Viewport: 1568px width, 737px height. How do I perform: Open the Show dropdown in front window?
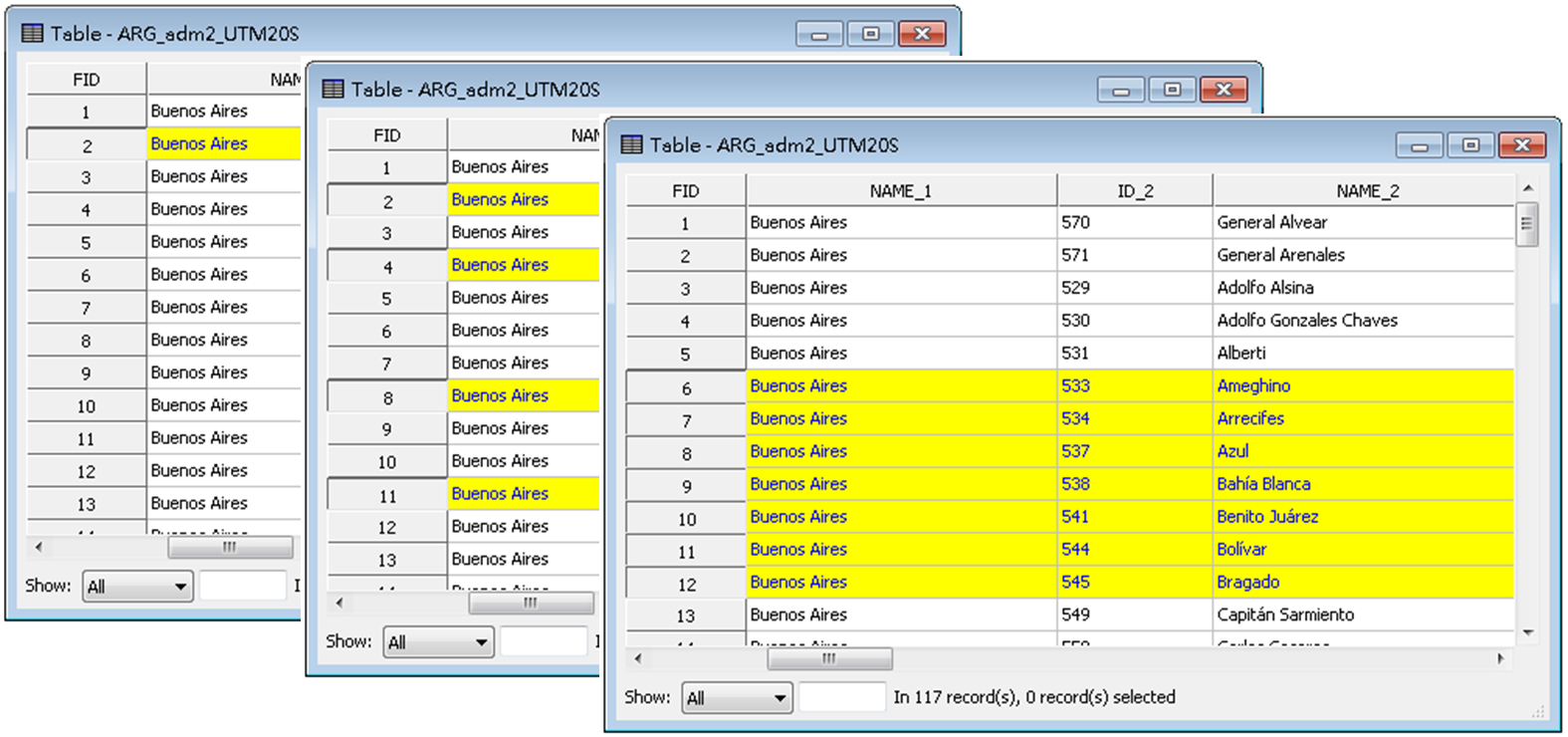[x=737, y=698]
